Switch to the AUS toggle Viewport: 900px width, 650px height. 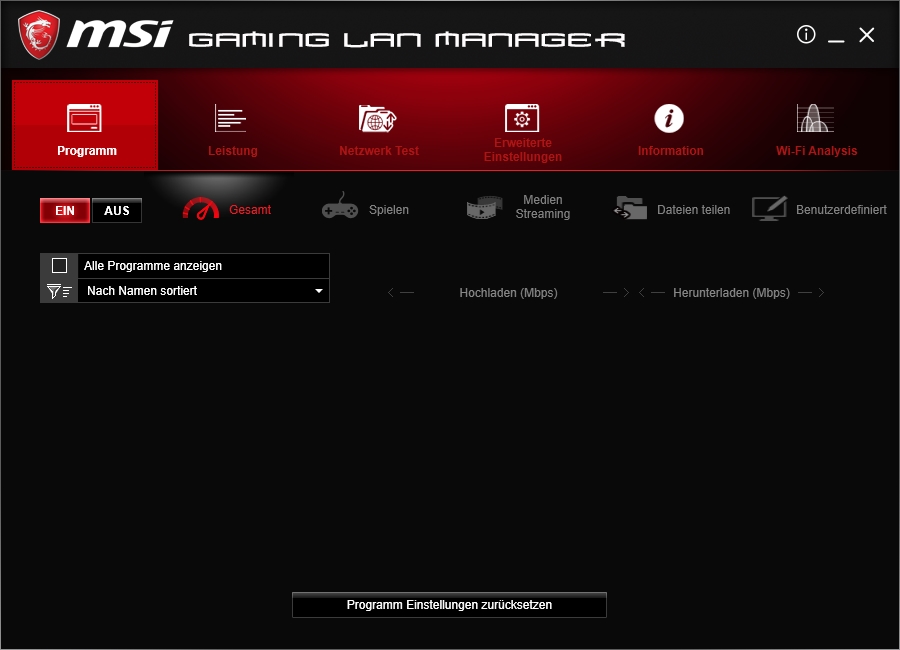coord(117,211)
